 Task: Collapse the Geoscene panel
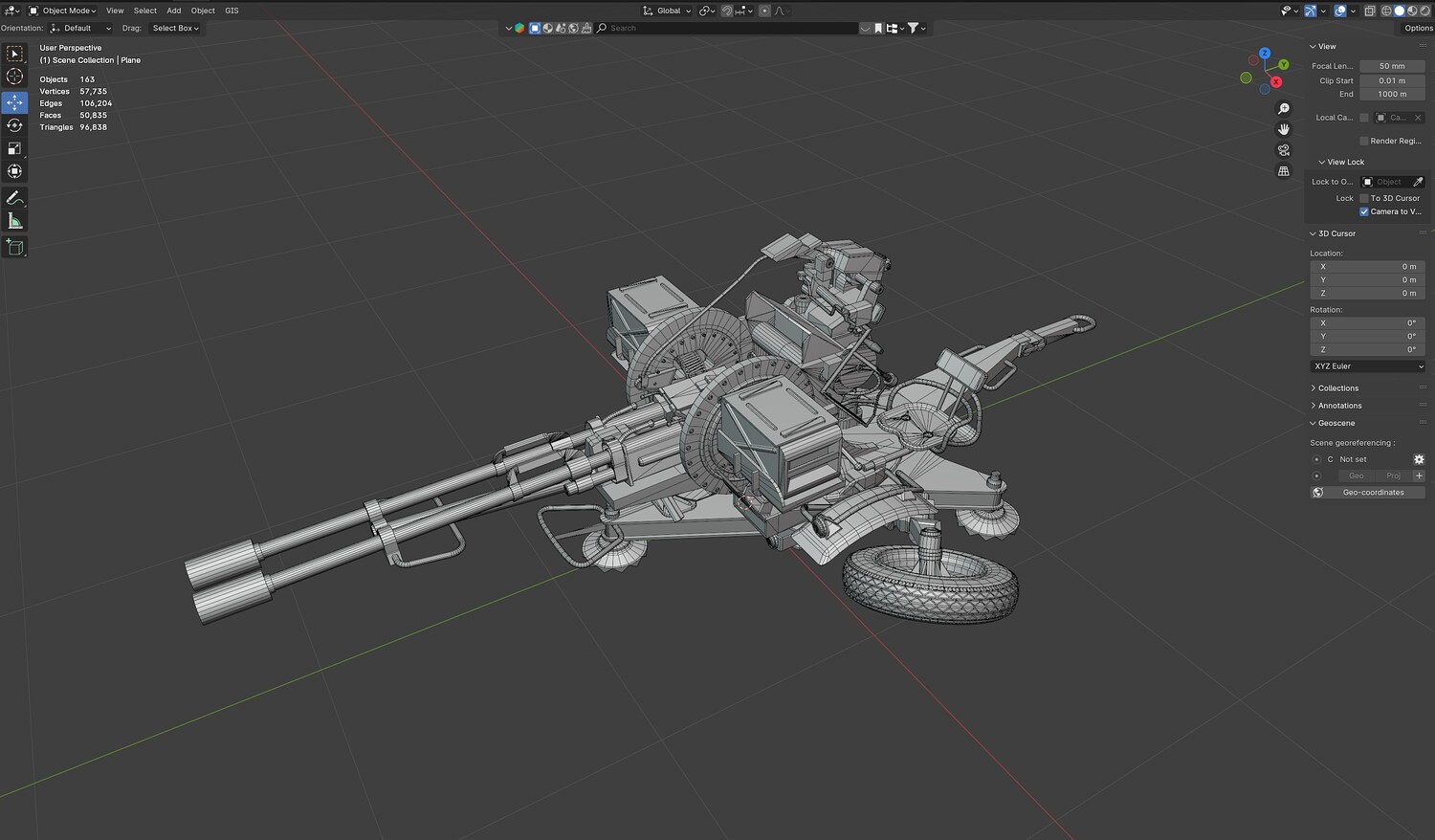1333,423
